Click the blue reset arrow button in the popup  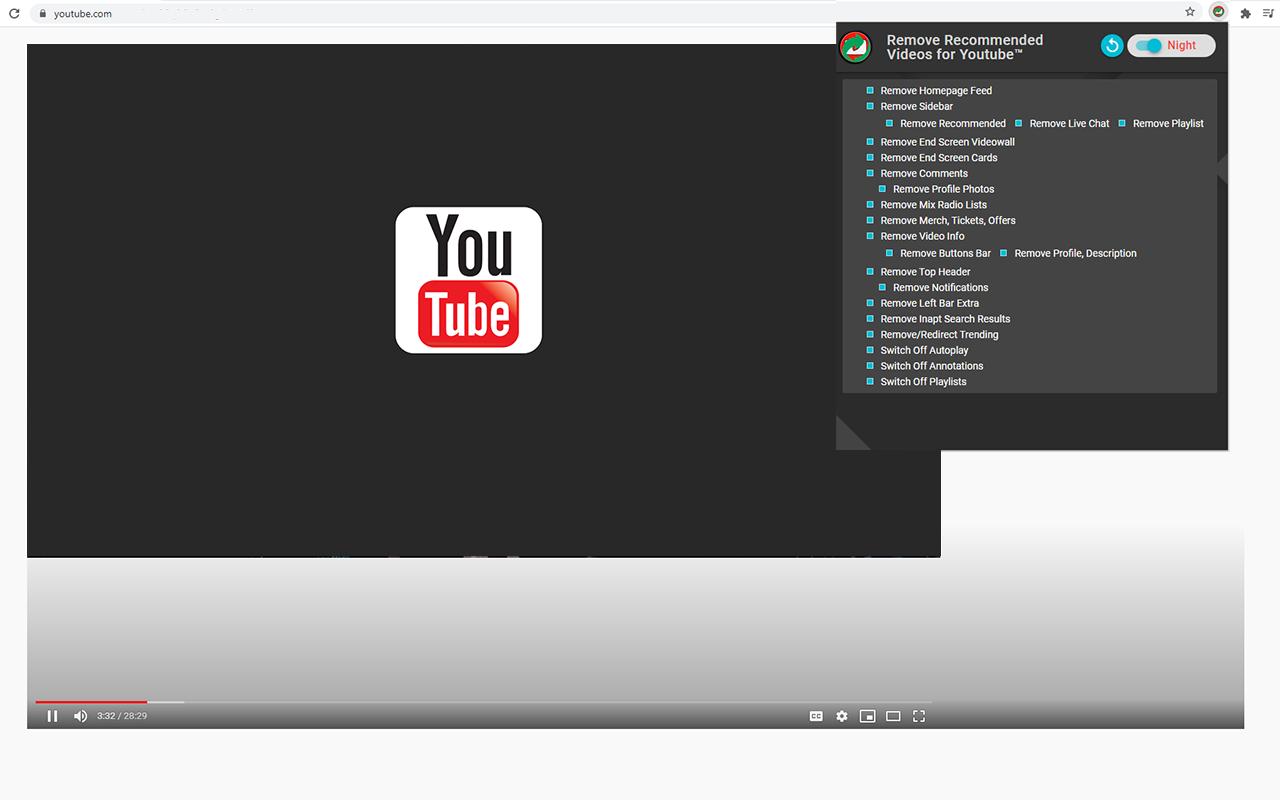click(x=1111, y=45)
